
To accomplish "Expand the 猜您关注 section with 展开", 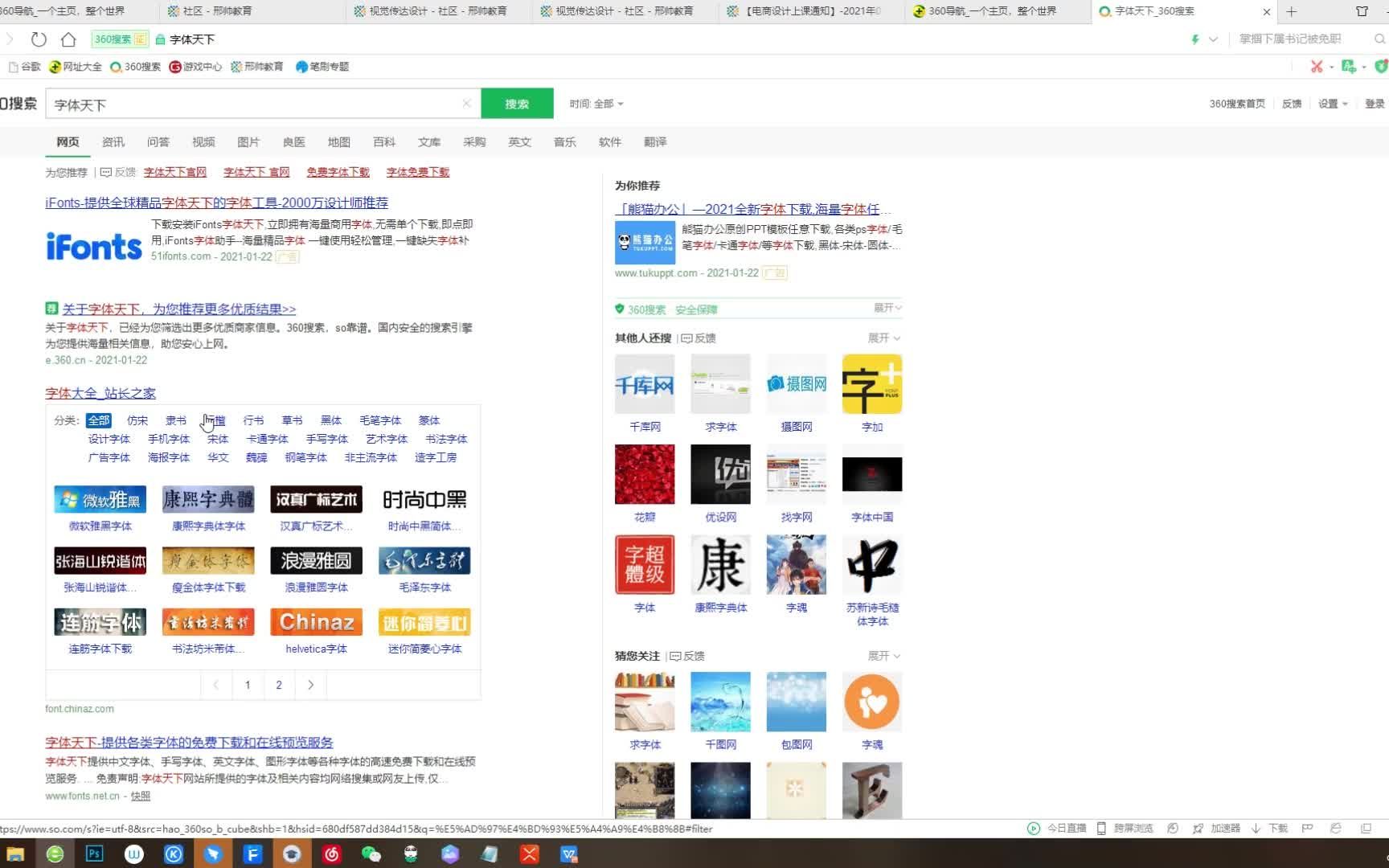I will (x=884, y=656).
